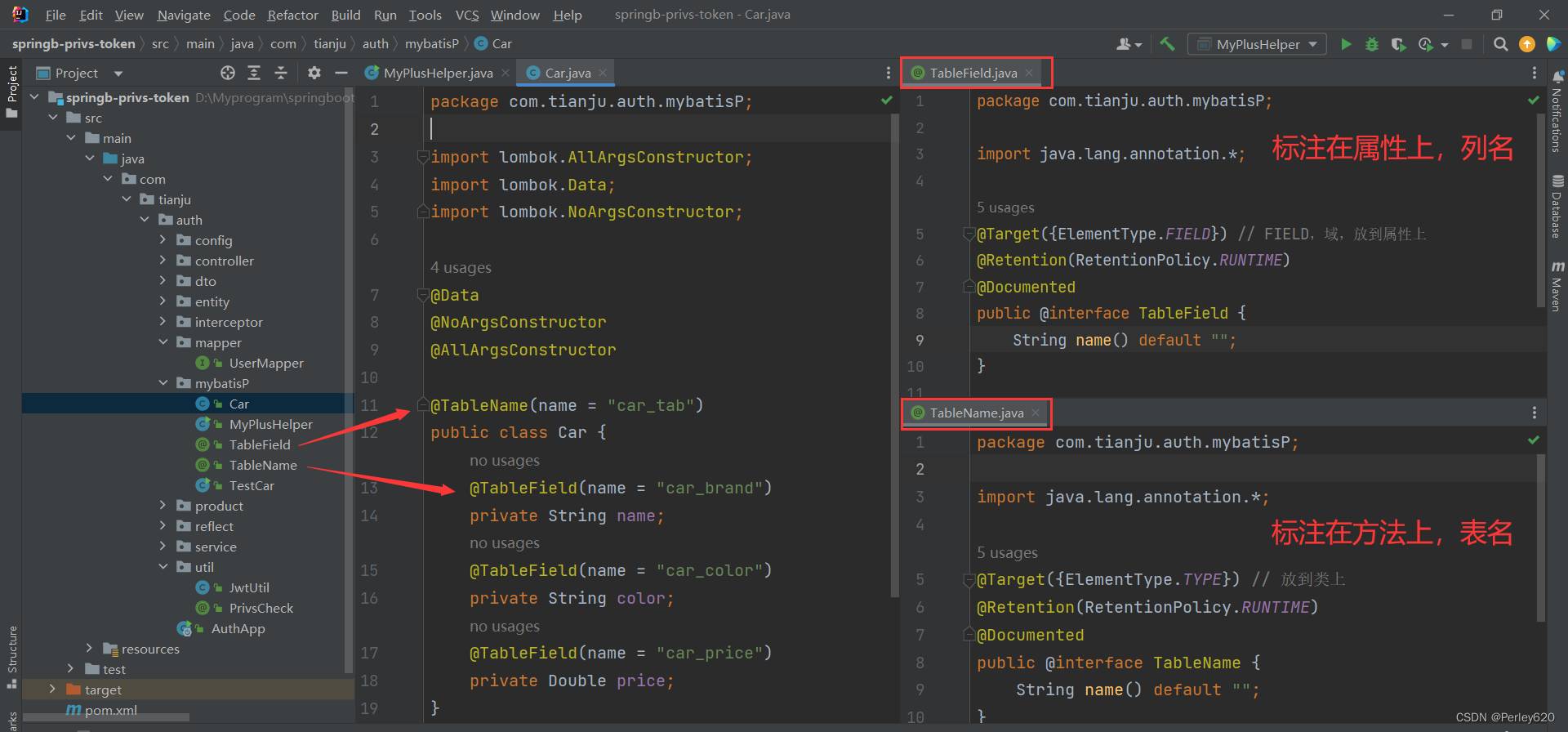Open the Refactor menu
This screenshot has height=732, width=1568.
click(x=292, y=15)
